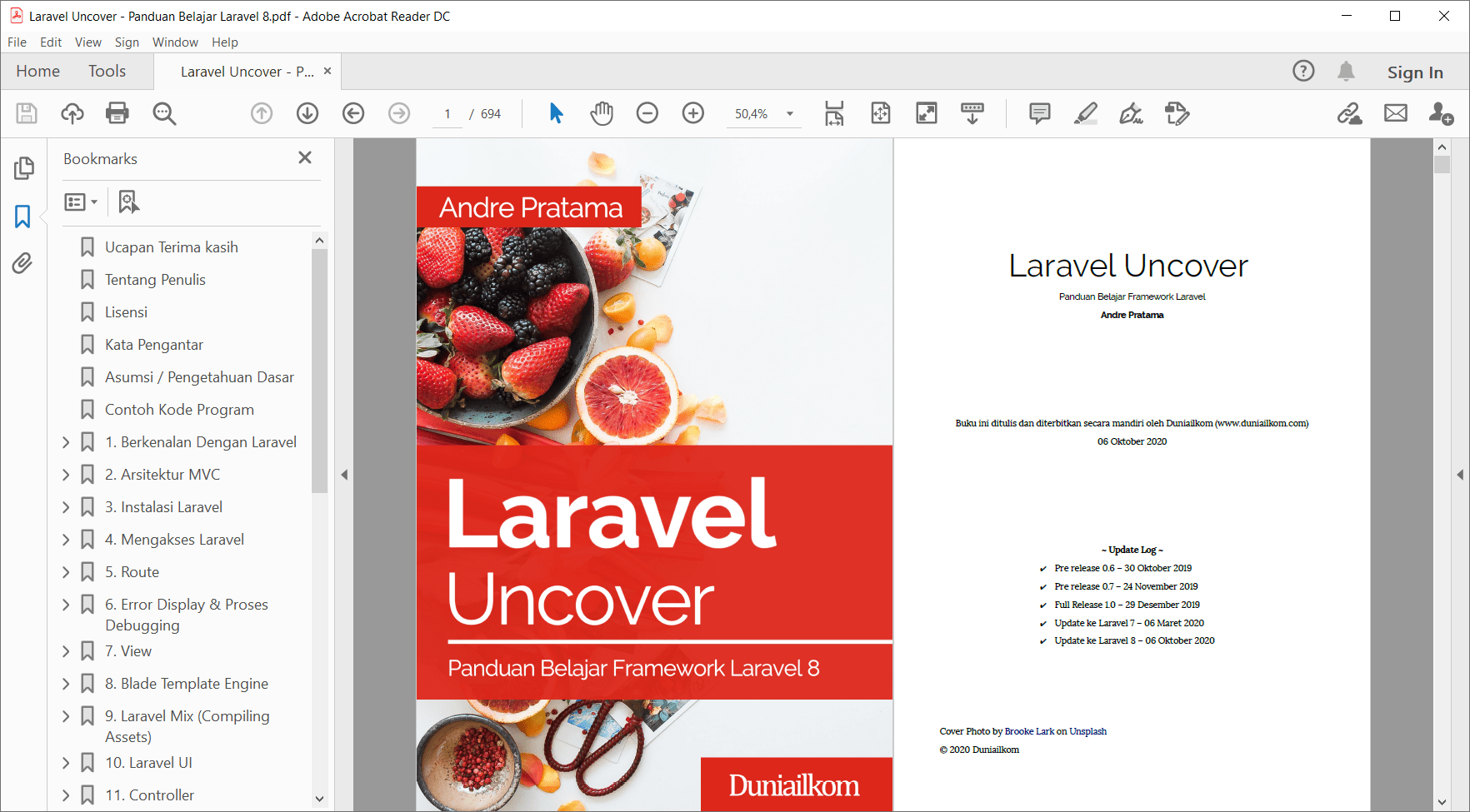The image size is (1470, 812).
Task: Open the Unsplash link
Action: coord(1087,731)
